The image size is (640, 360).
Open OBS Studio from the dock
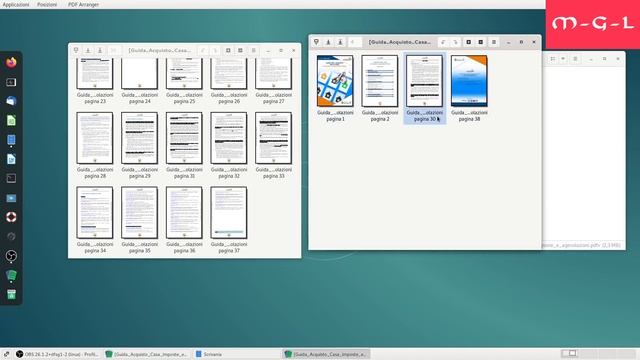tap(11, 256)
